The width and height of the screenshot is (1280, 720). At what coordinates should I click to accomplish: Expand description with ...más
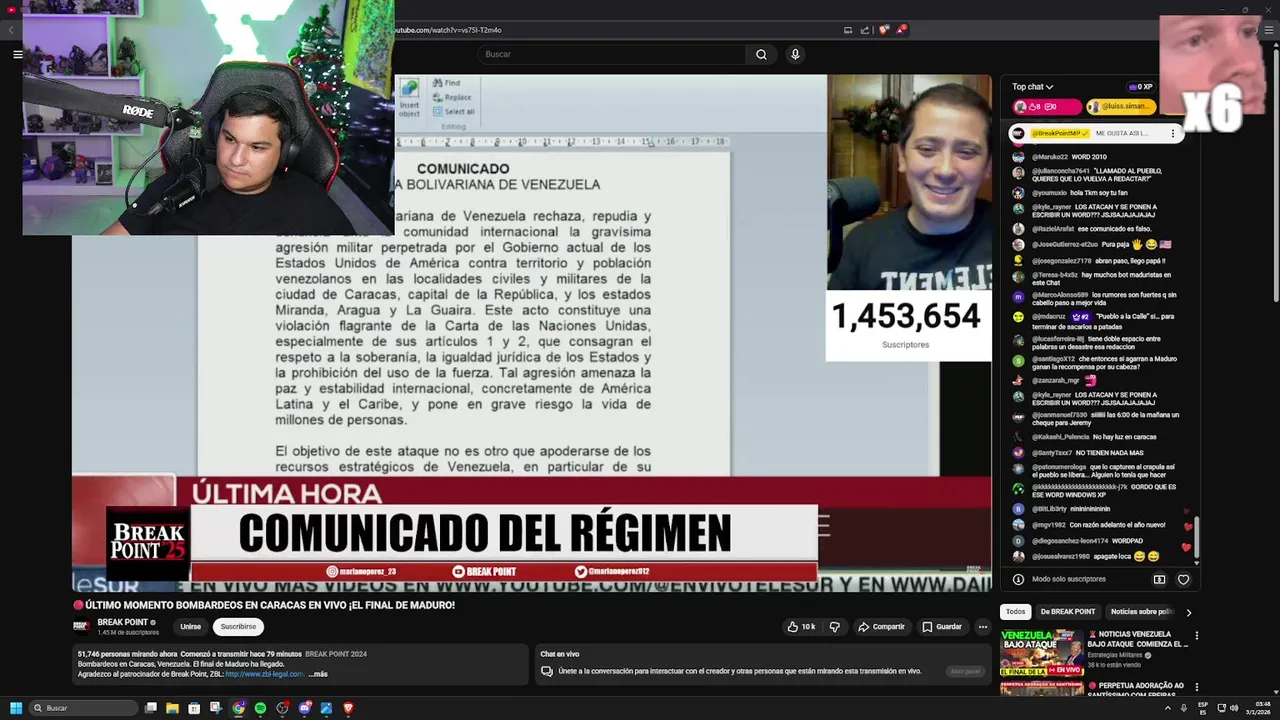coord(318,674)
